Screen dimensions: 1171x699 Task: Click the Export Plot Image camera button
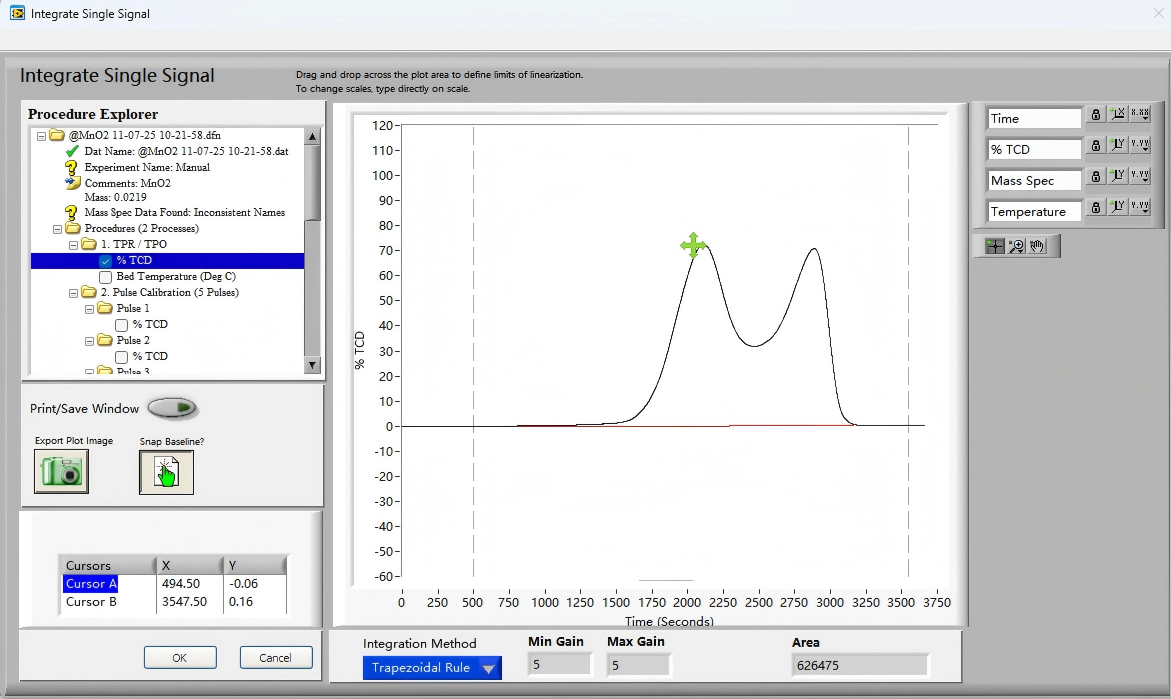pyautogui.click(x=61, y=472)
